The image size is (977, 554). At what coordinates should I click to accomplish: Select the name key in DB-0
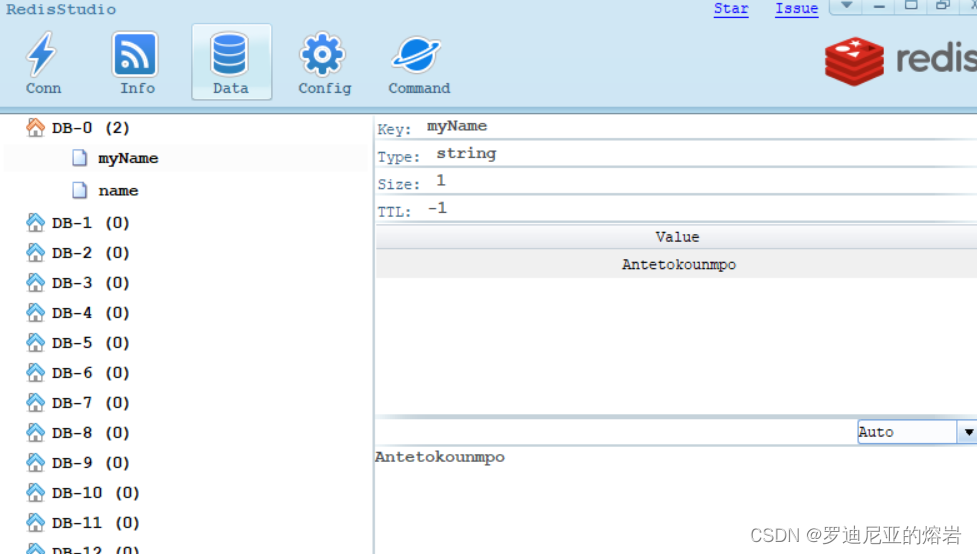[x=118, y=191]
